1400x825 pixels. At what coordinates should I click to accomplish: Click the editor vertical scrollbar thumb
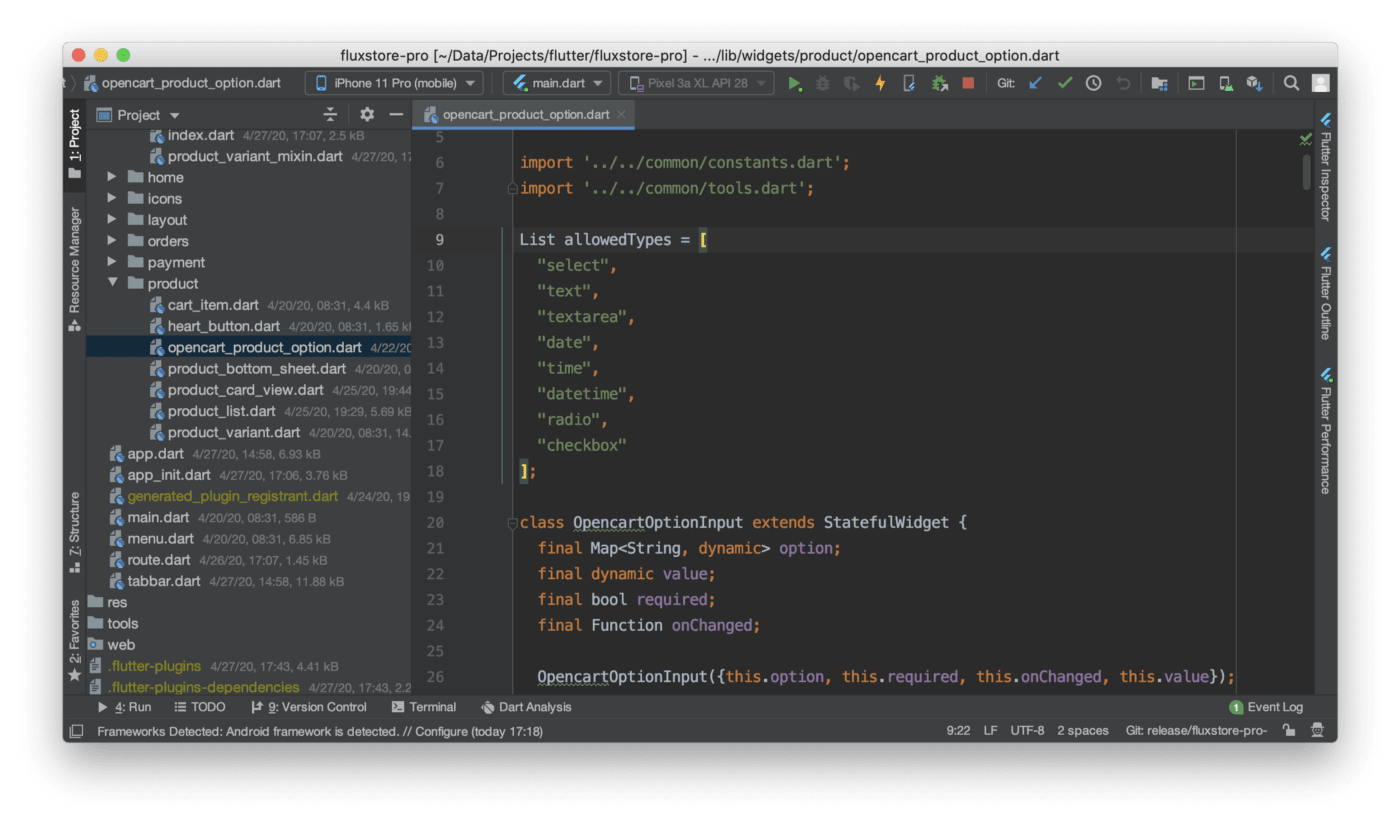(x=1306, y=170)
